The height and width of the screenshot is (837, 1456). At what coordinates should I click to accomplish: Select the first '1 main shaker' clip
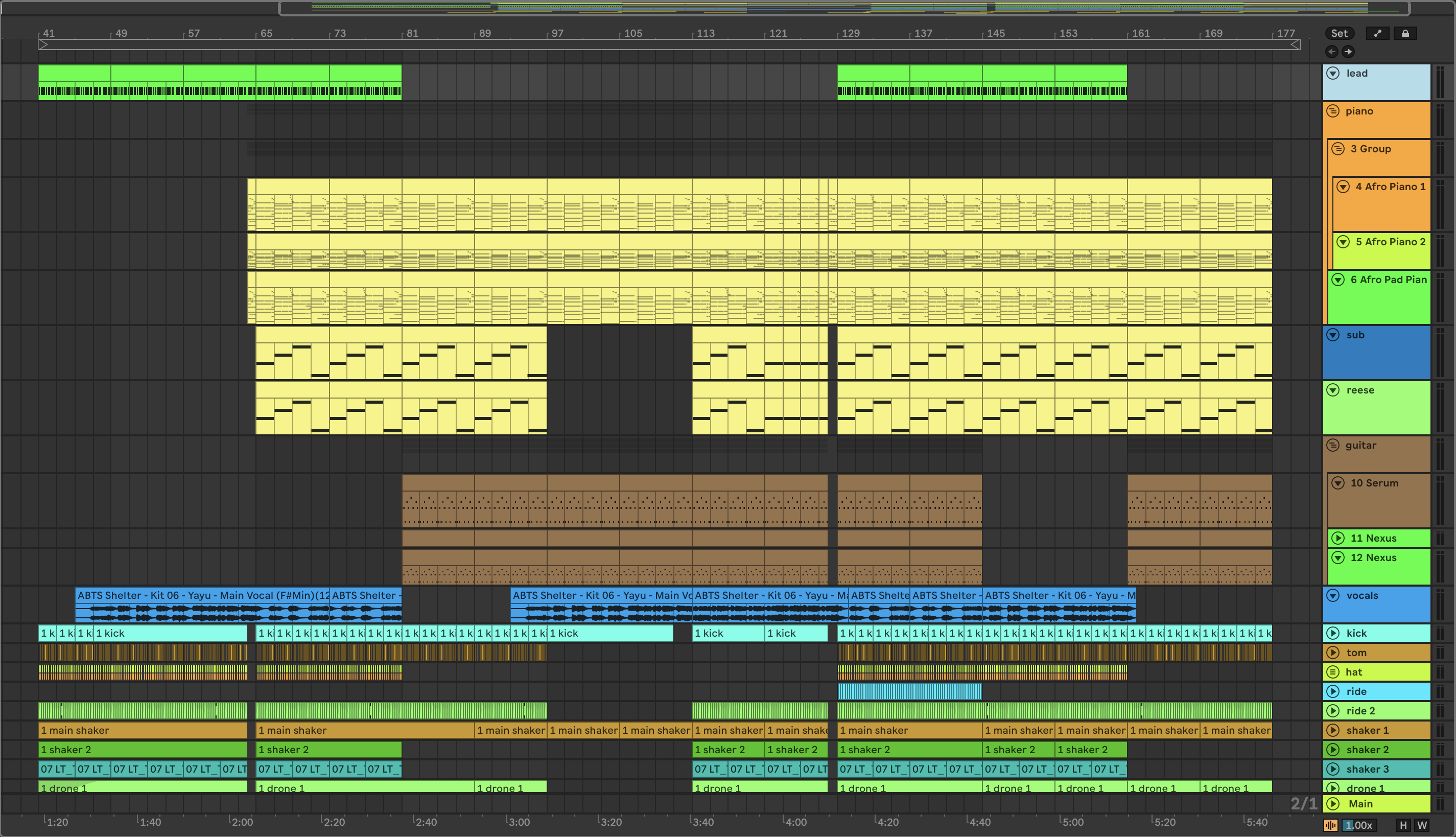[143, 731]
